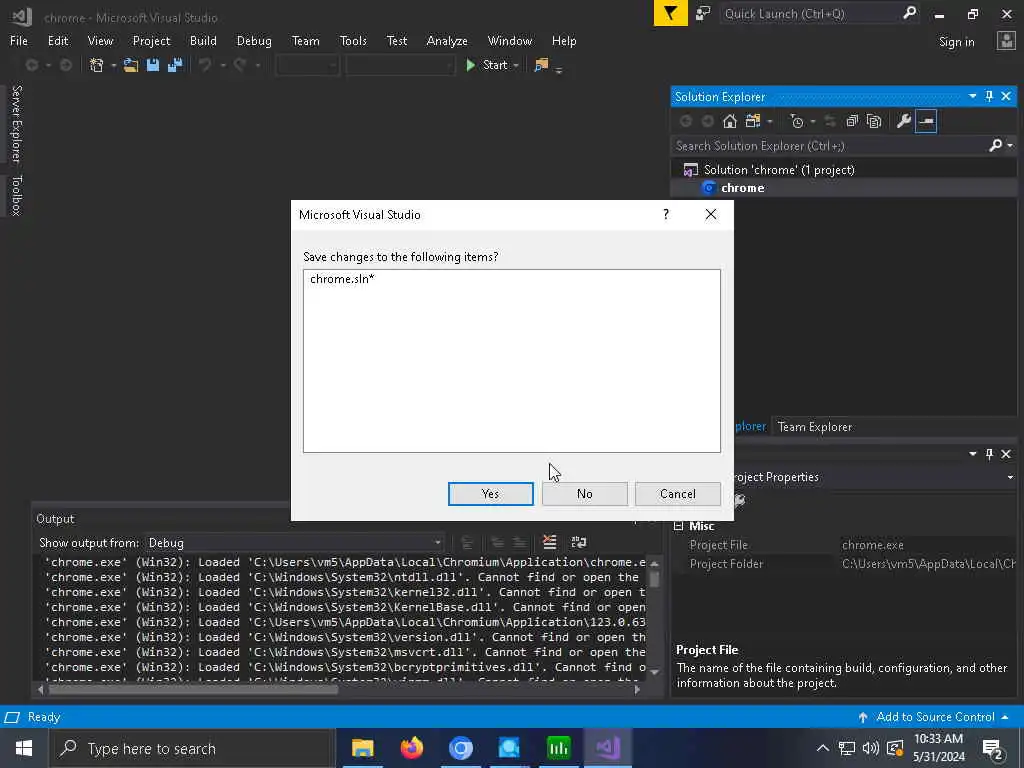Expand Project Properties object dropdown

point(1010,477)
